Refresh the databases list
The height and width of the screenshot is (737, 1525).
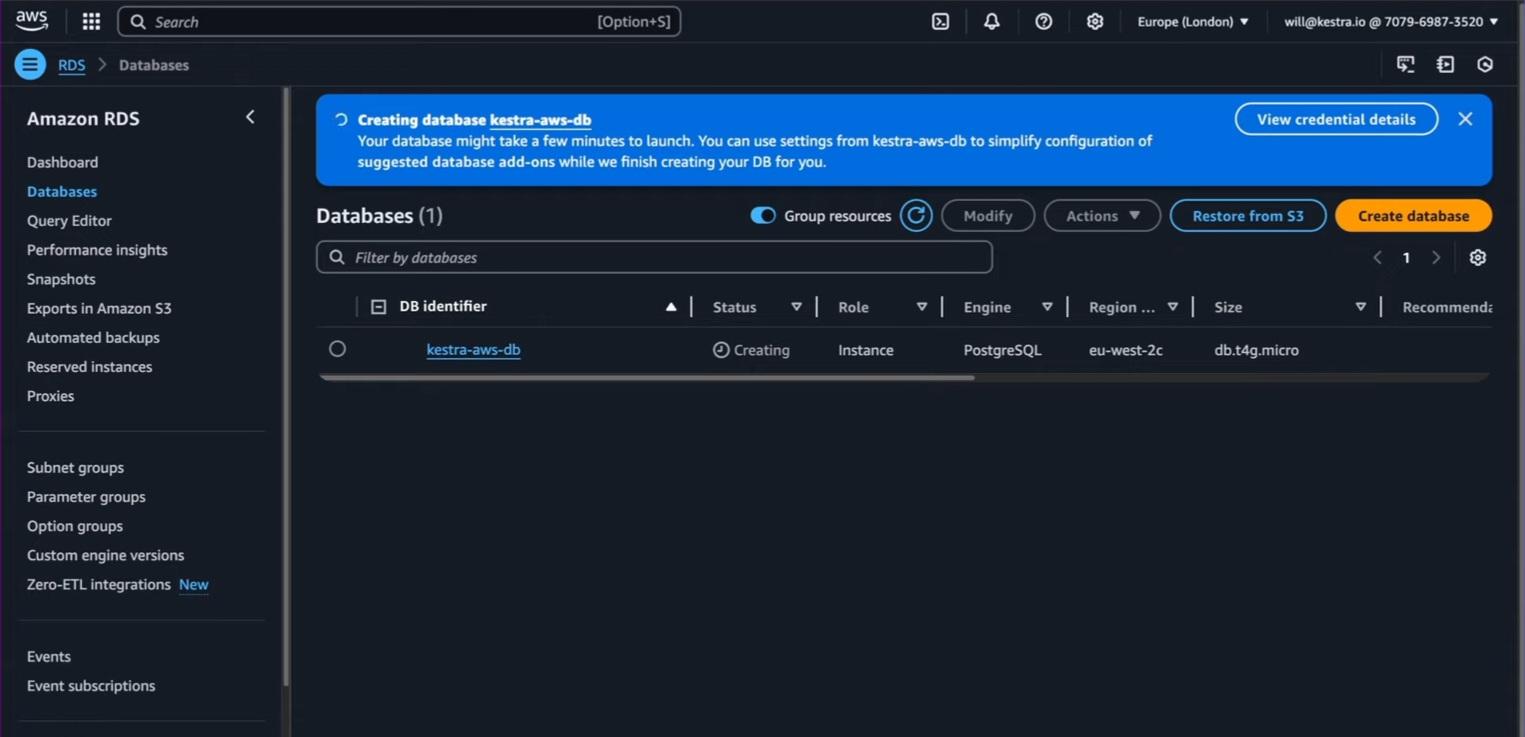click(x=916, y=216)
